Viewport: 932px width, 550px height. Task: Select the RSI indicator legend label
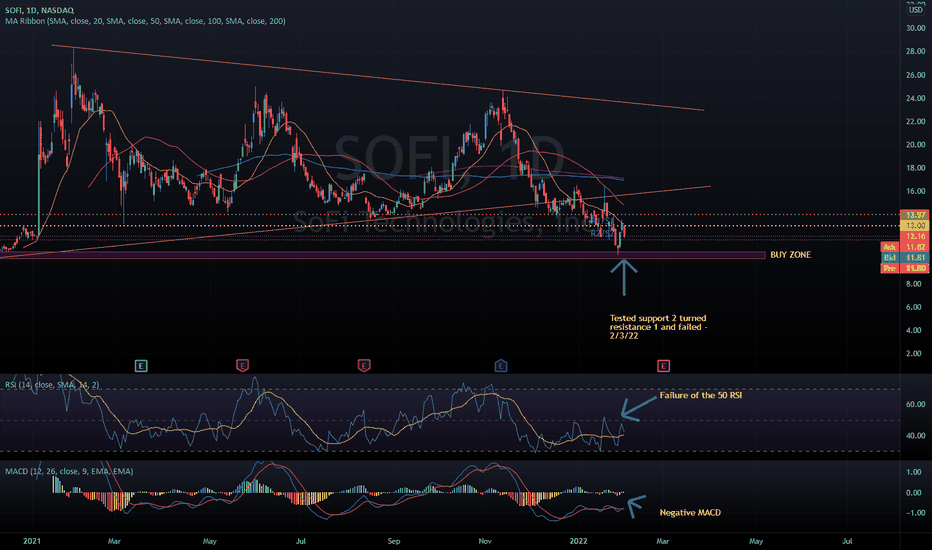pos(52,385)
